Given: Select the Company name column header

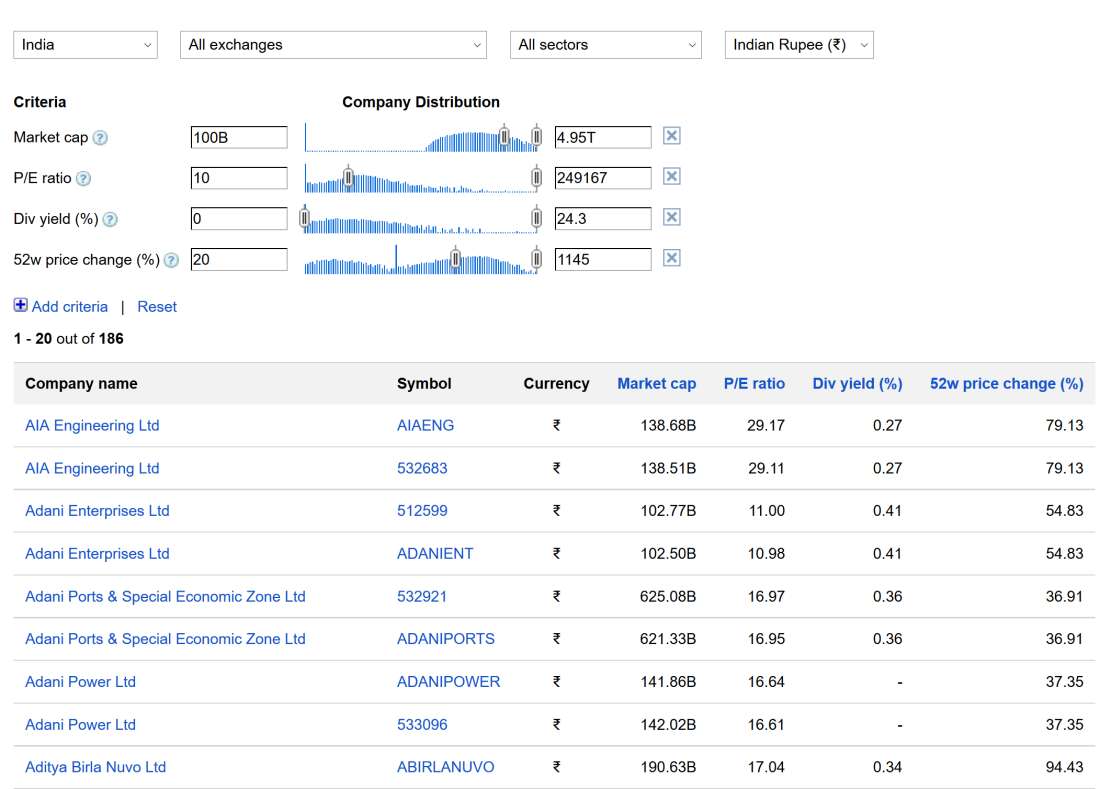Looking at the screenshot, I should [x=81, y=384].
